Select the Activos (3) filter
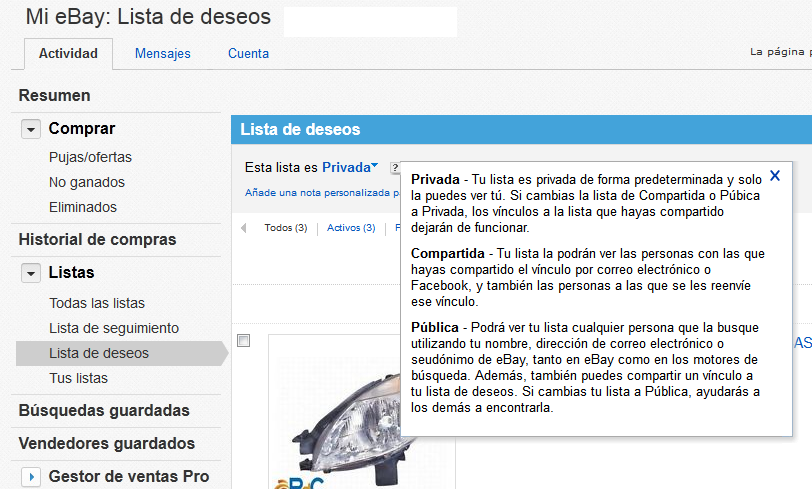This screenshot has height=489, width=812. pyautogui.click(x=351, y=227)
